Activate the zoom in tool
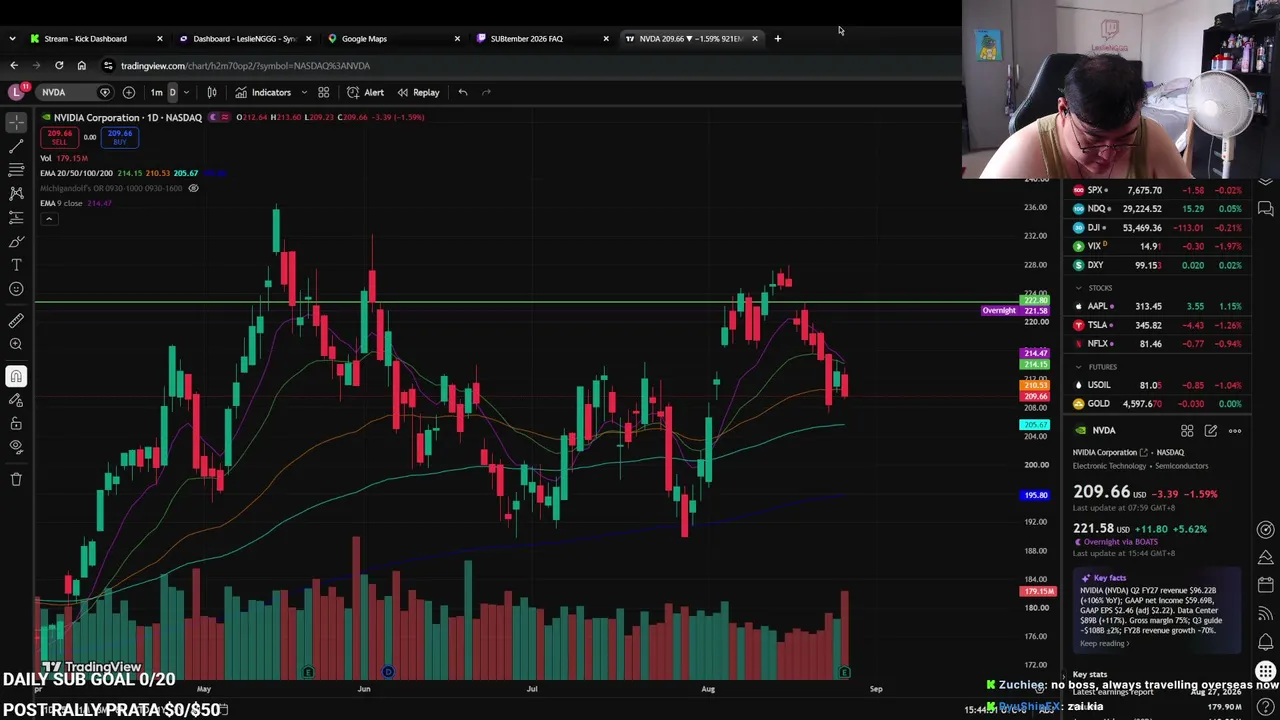 (x=16, y=345)
